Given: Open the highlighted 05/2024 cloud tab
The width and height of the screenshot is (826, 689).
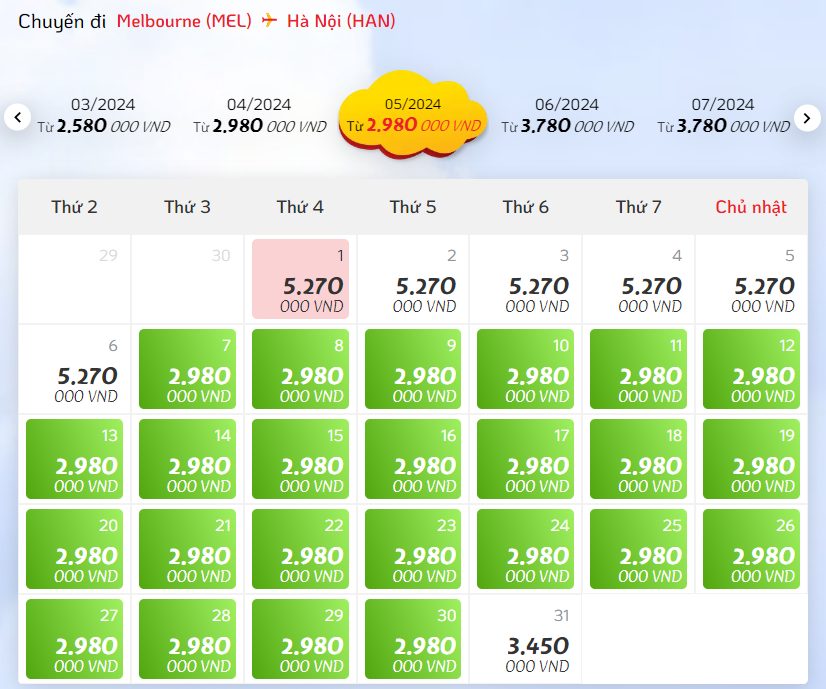Looking at the screenshot, I should [x=413, y=115].
